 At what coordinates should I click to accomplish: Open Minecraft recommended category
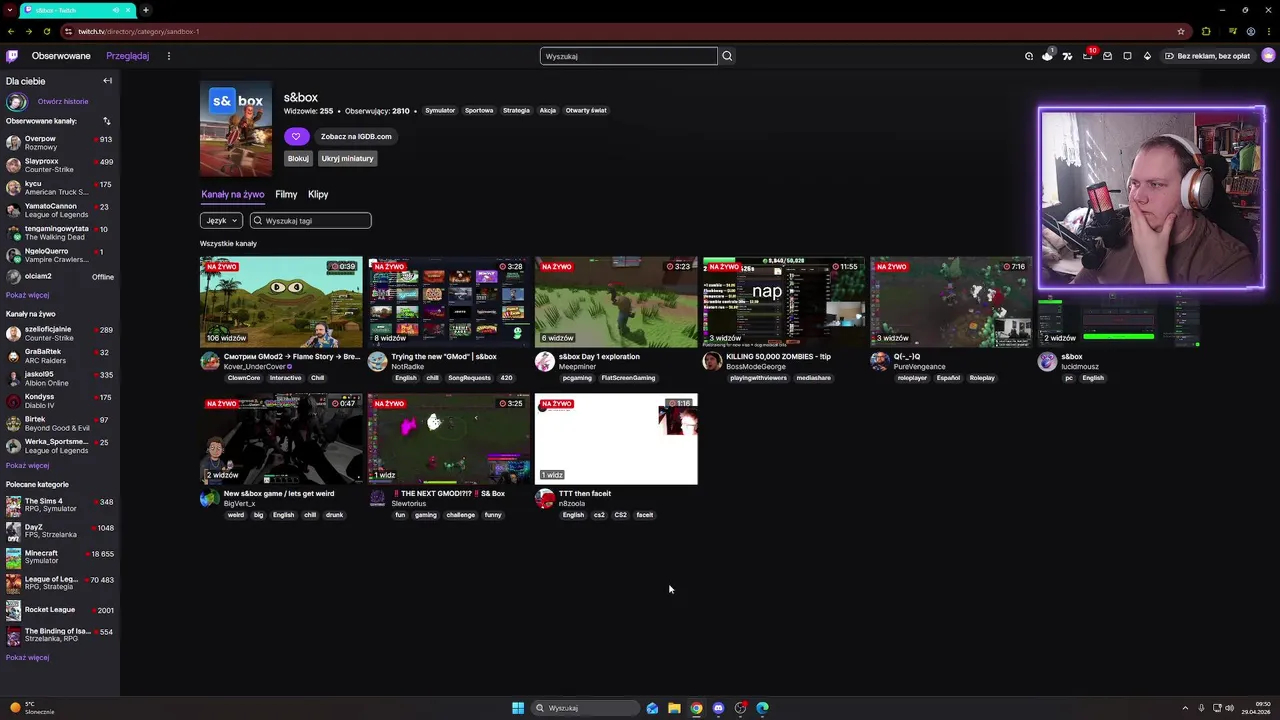(x=59, y=557)
